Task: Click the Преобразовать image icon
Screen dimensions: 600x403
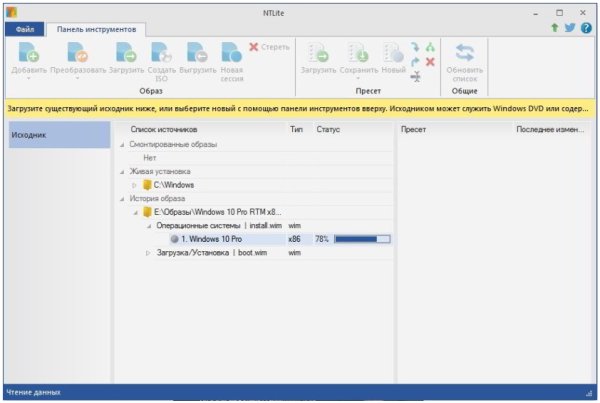Action: tap(78, 52)
